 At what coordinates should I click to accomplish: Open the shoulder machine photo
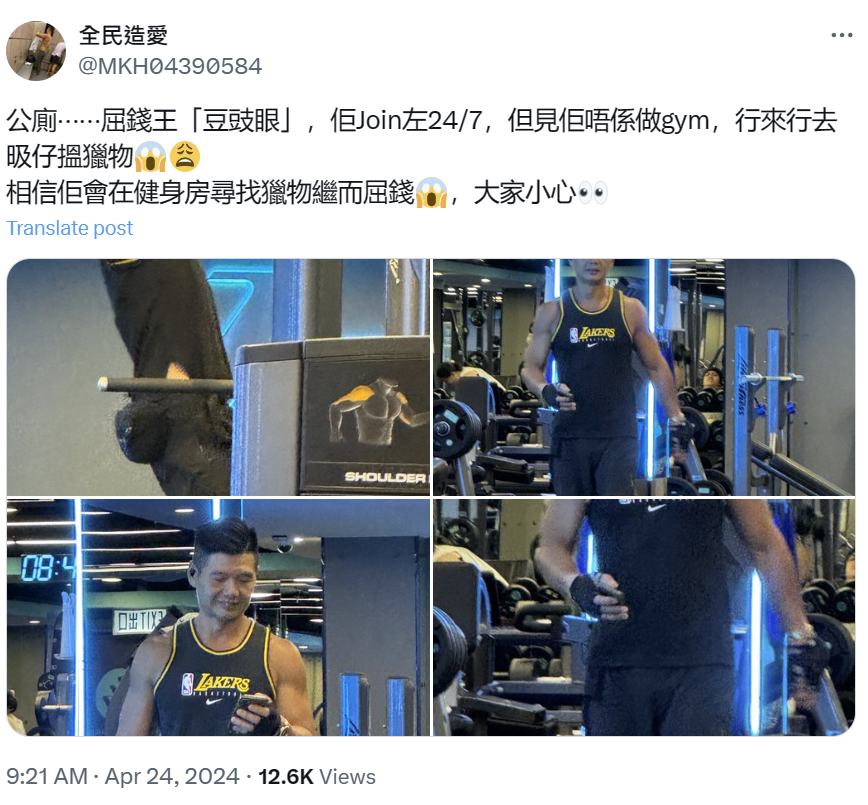coord(218,377)
